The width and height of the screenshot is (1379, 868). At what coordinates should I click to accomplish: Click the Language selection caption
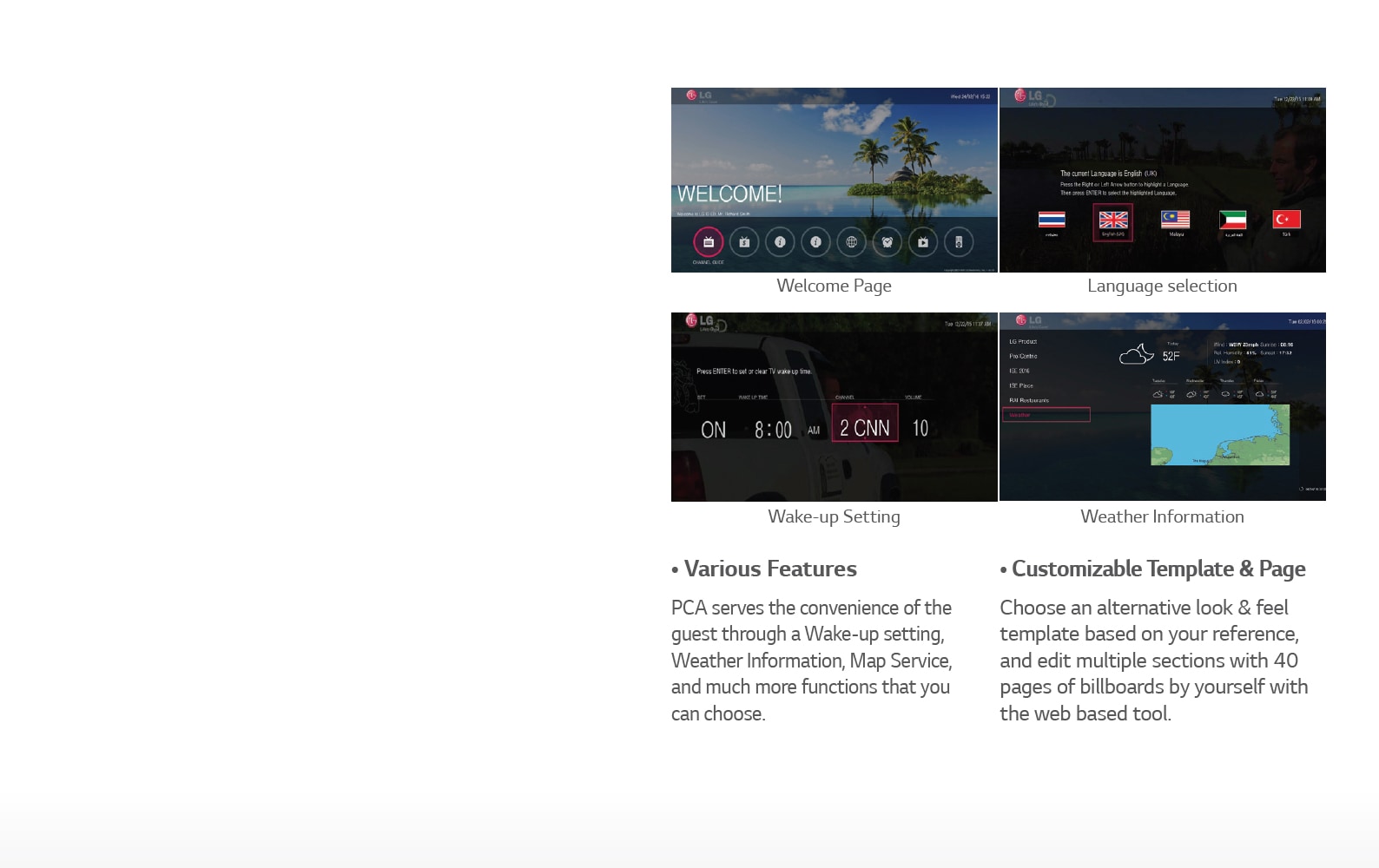point(1162,286)
